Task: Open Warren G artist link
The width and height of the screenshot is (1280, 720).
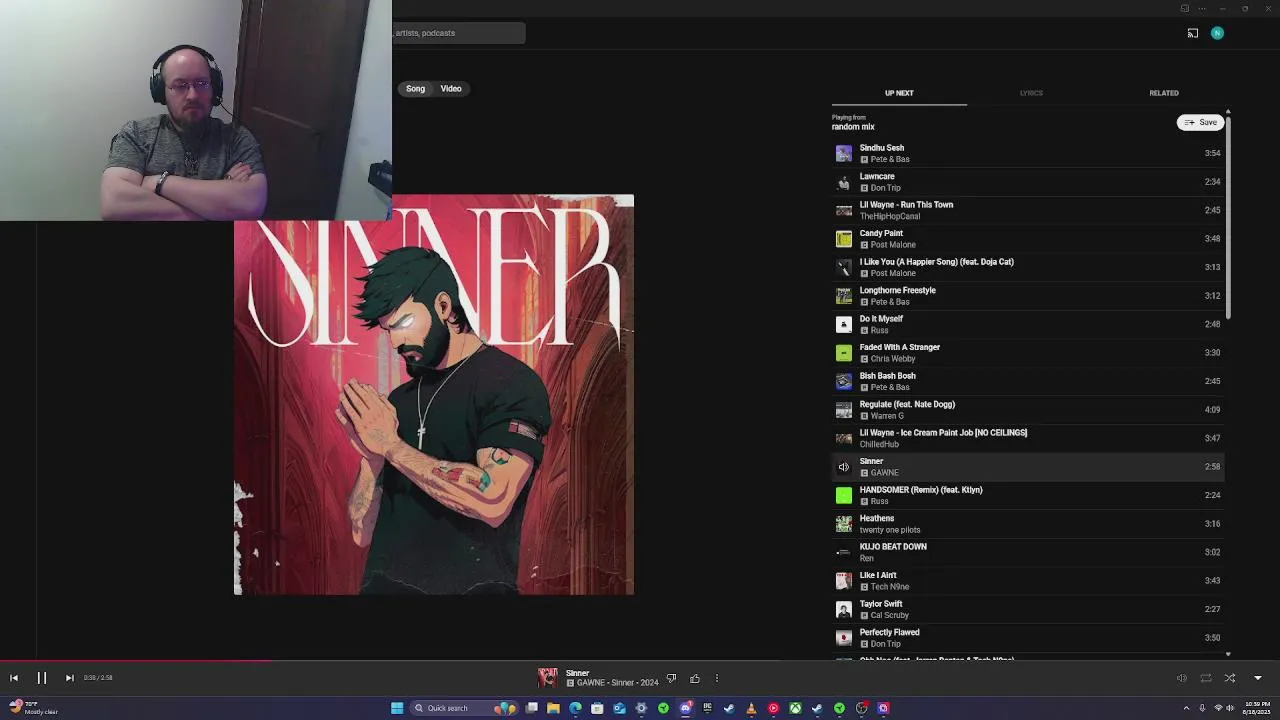Action: pos(887,416)
